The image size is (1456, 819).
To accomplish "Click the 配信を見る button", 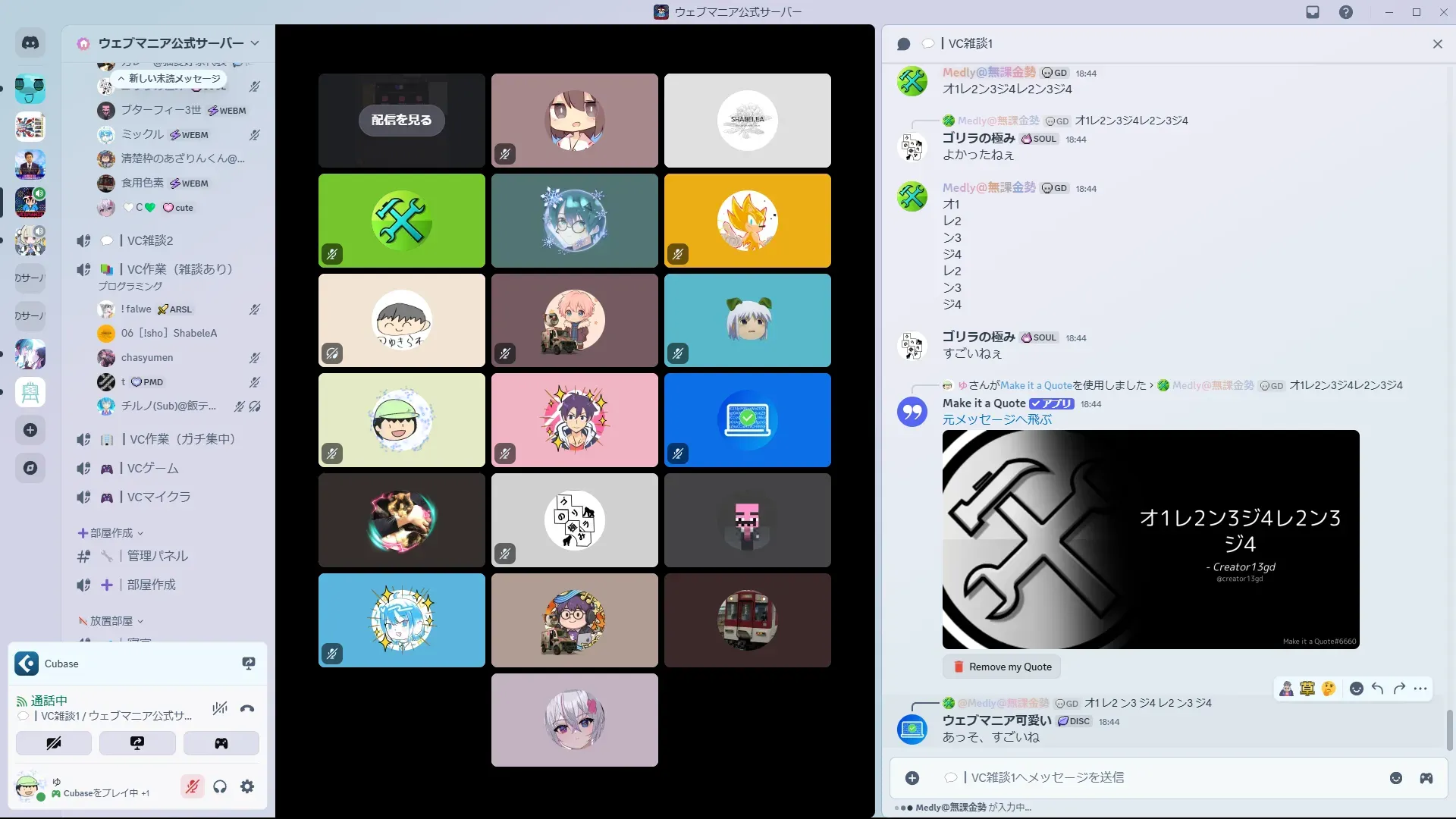I will [401, 120].
